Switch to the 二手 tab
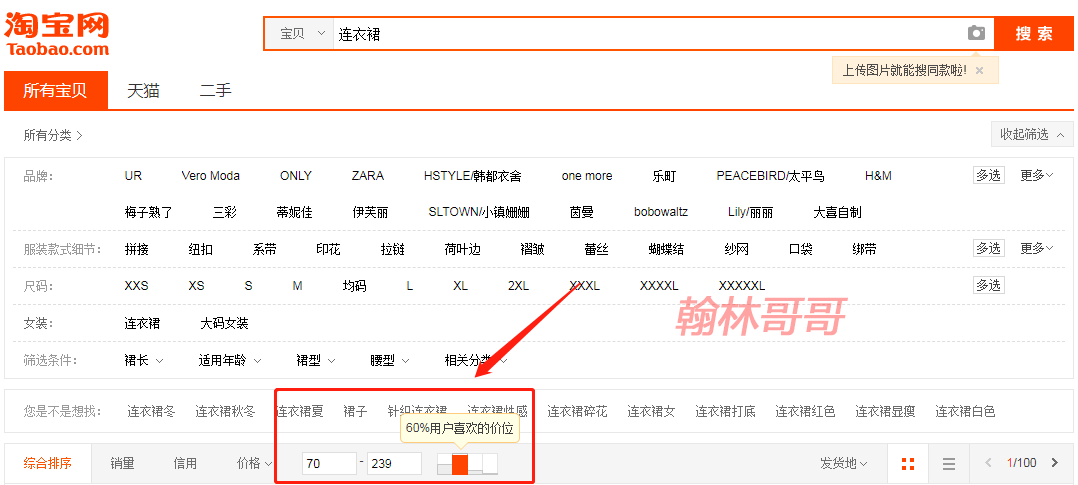Viewport: 1078px width, 485px height. [216, 90]
